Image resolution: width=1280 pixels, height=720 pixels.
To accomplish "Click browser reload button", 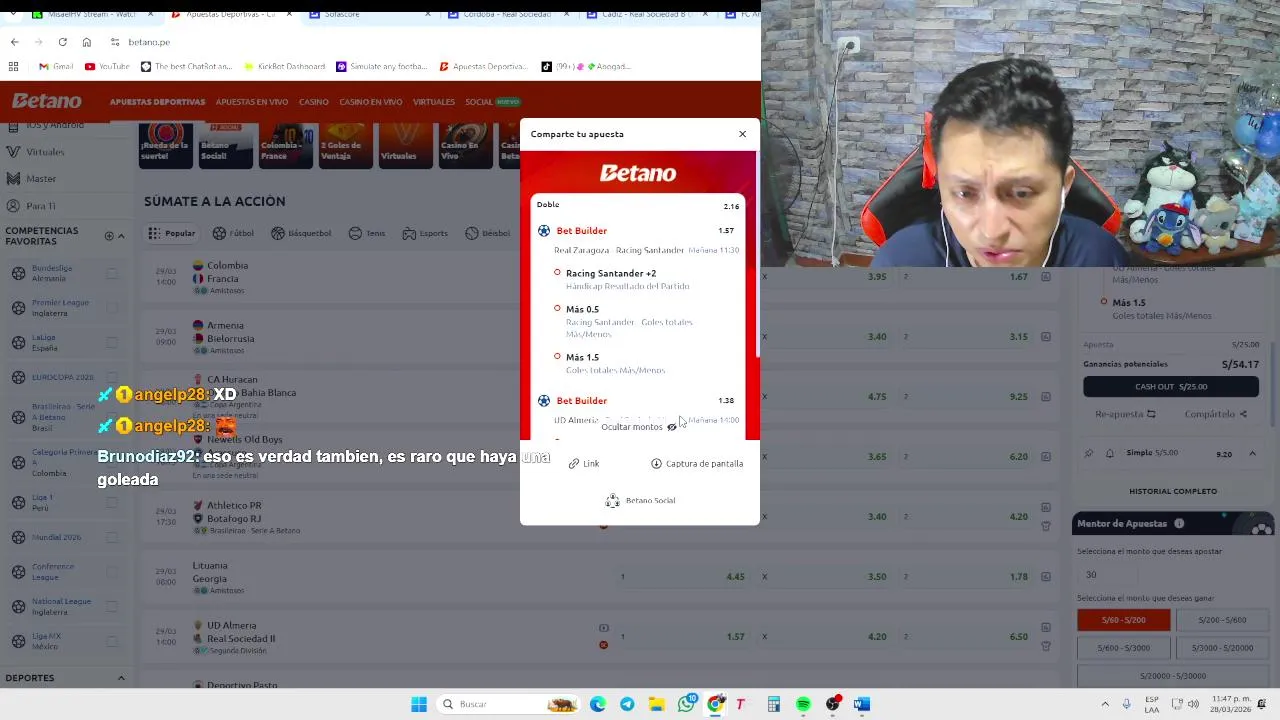I will pyautogui.click(x=62, y=42).
